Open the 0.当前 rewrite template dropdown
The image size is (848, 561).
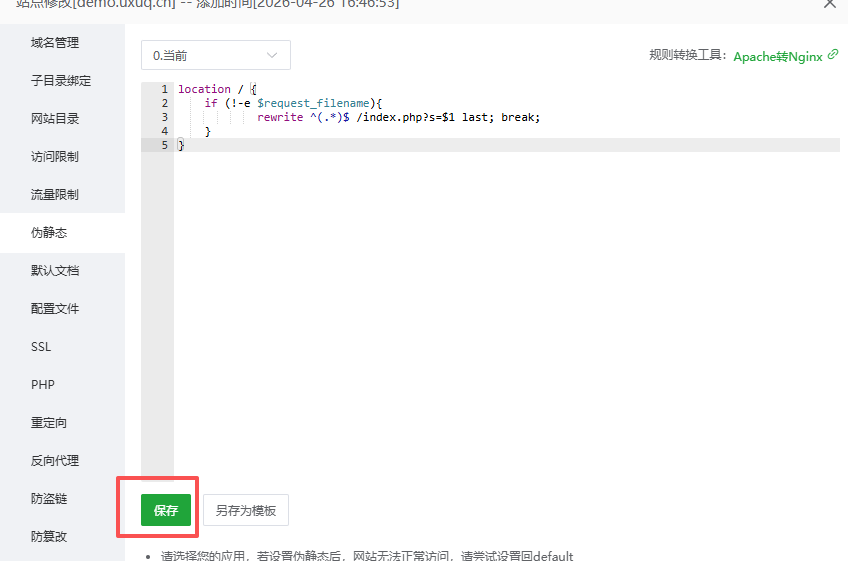point(215,55)
